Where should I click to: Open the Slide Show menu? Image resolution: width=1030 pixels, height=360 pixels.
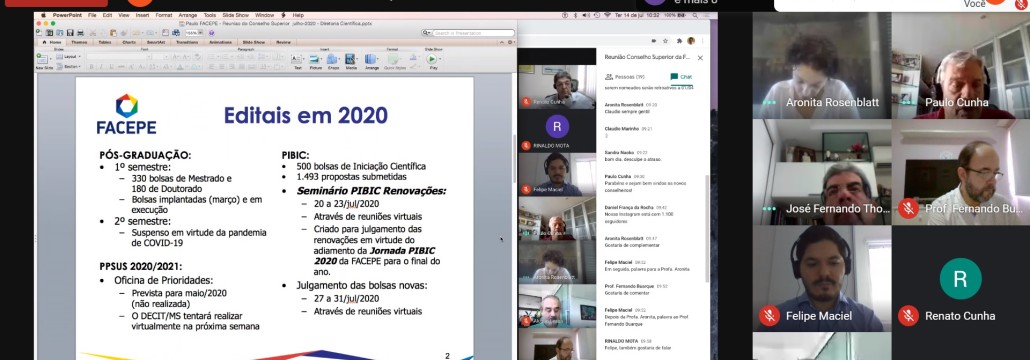(235, 15)
